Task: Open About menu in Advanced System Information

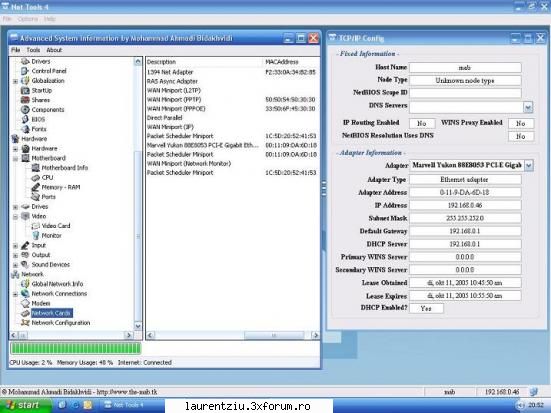Action: 54,50
